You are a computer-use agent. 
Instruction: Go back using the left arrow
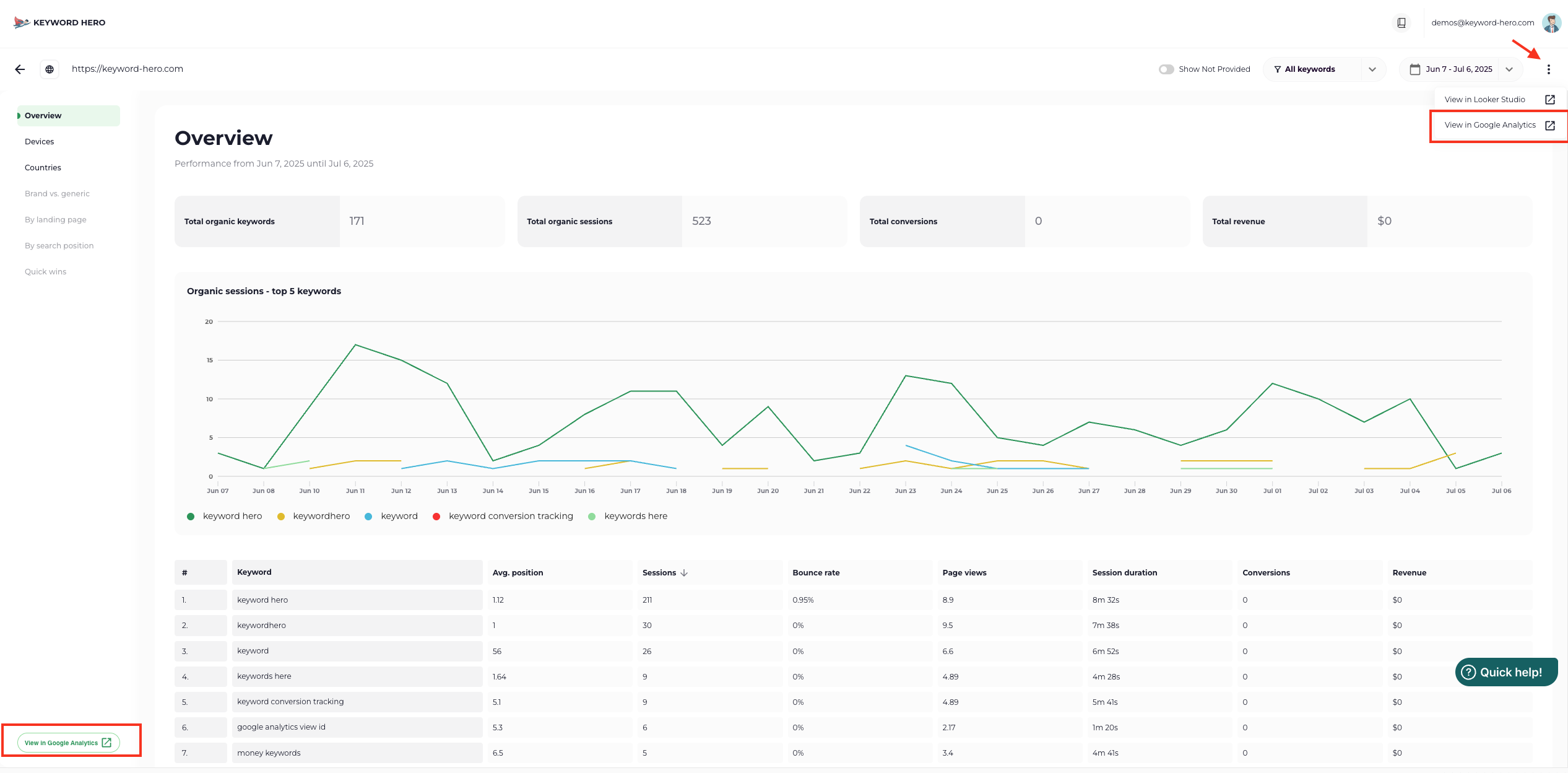click(x=20, y=69)
